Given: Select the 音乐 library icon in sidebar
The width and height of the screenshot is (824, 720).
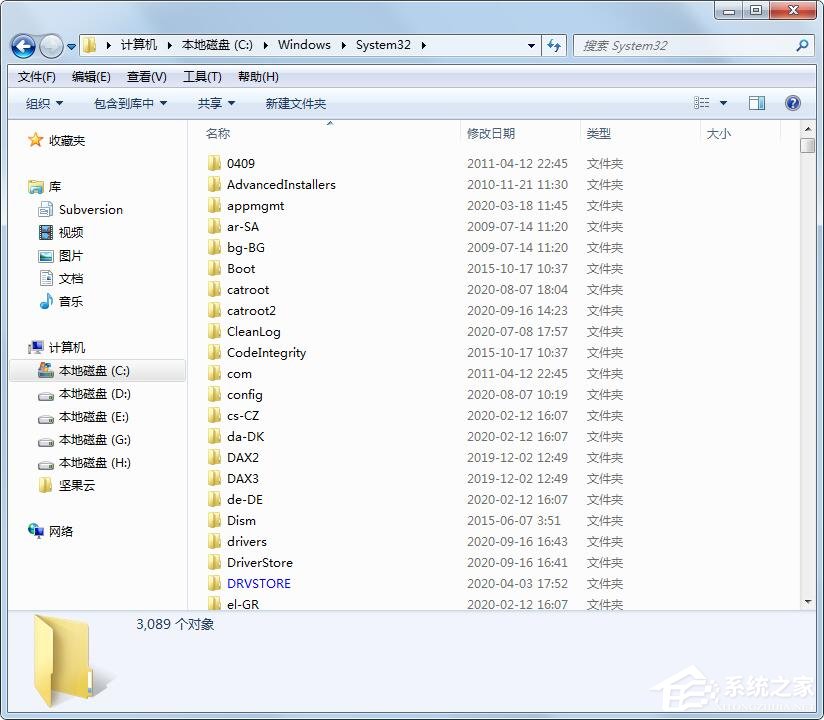Looking at the screenshot, I should 48,301.
